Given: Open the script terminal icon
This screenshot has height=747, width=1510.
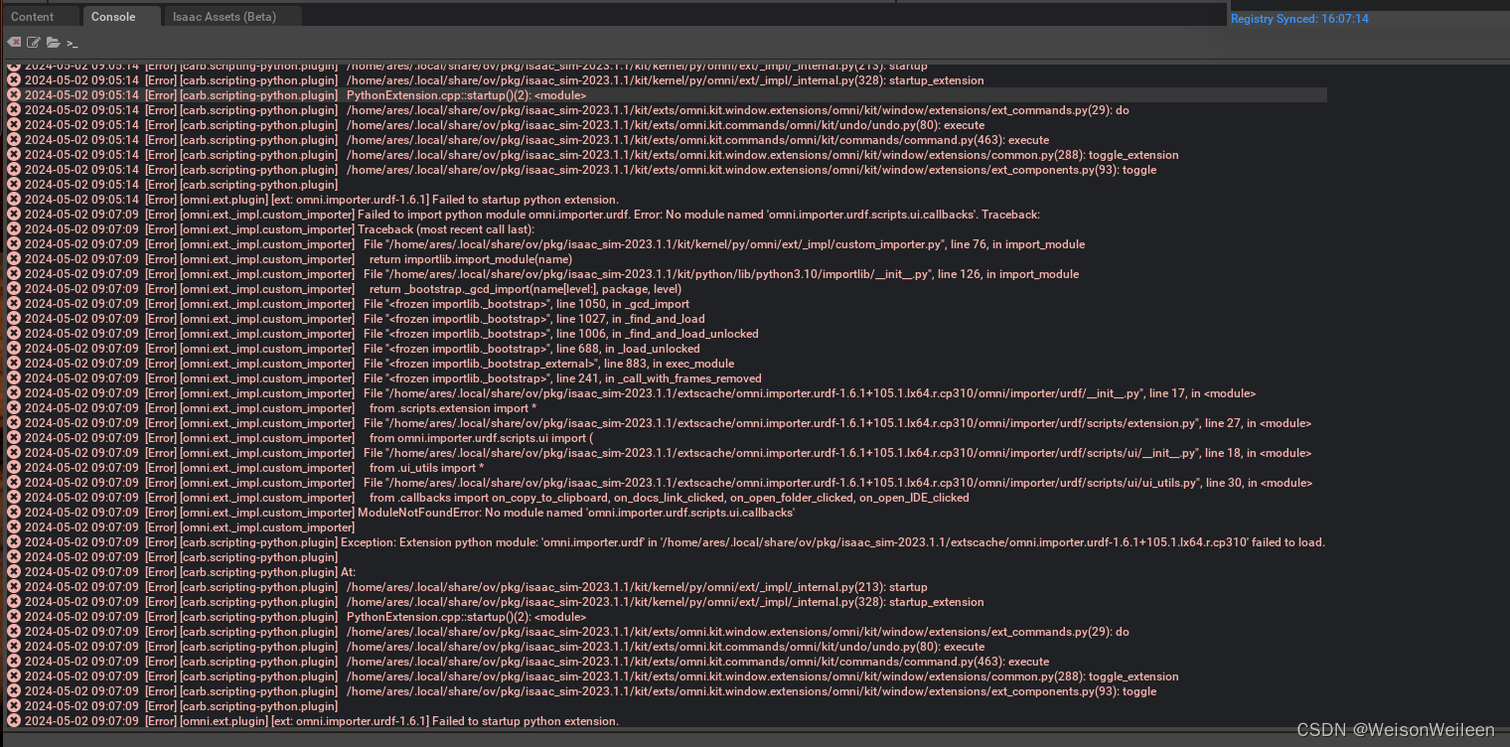Looking at the screenshot, I should 71,43.
